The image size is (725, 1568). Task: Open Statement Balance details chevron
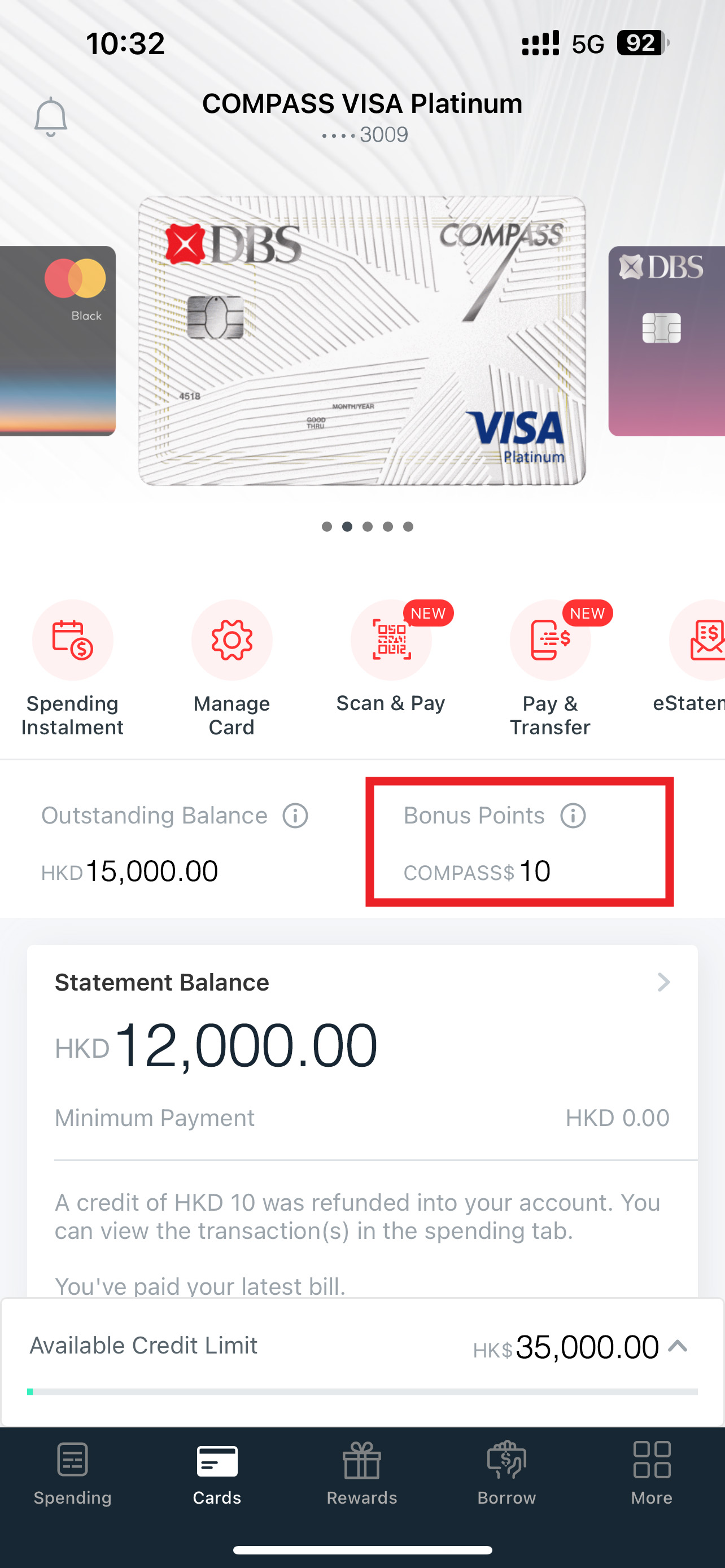663,982
